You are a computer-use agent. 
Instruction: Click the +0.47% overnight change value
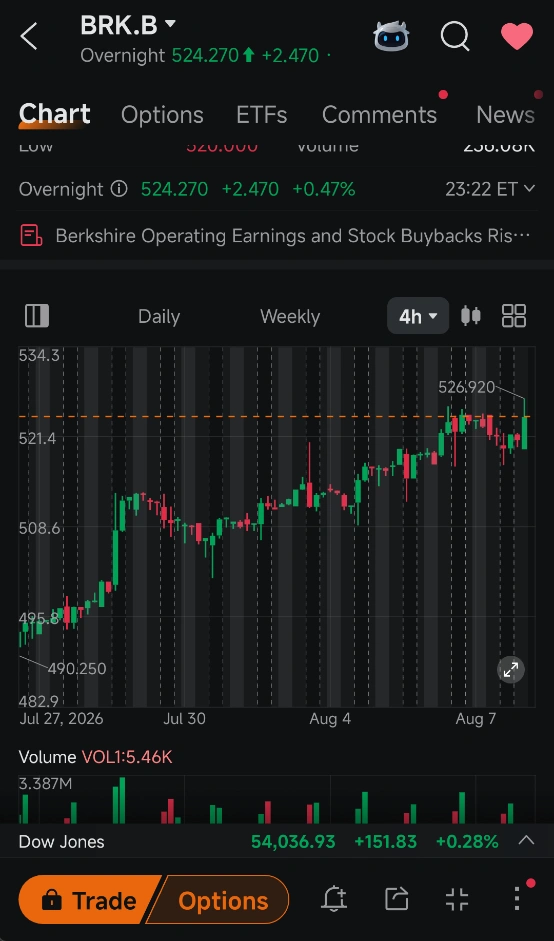click(324, 189)
